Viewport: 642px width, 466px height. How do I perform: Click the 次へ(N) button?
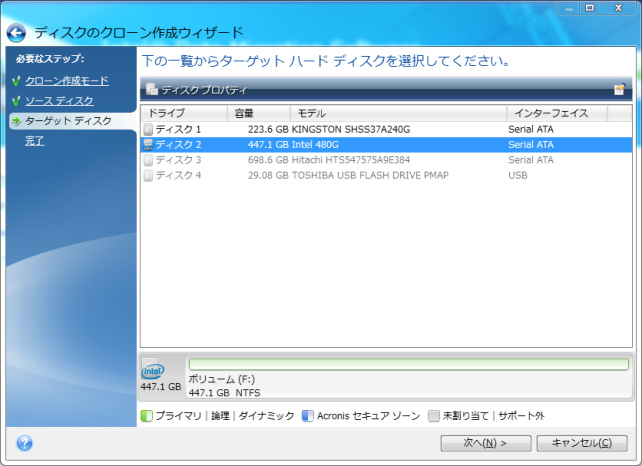(486, 443)
